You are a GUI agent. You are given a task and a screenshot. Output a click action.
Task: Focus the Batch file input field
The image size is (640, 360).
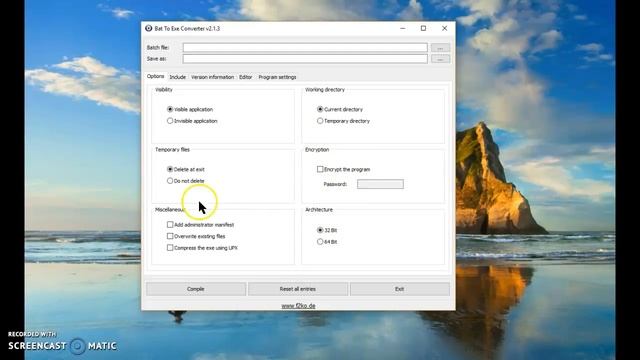point(305,48)
